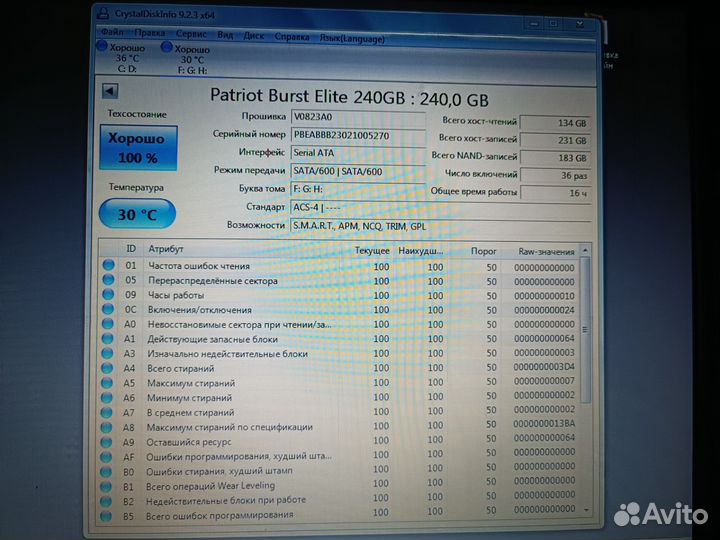Open the Правка menu
This screenshot has height=540, width=720.
tap(150, 33)
